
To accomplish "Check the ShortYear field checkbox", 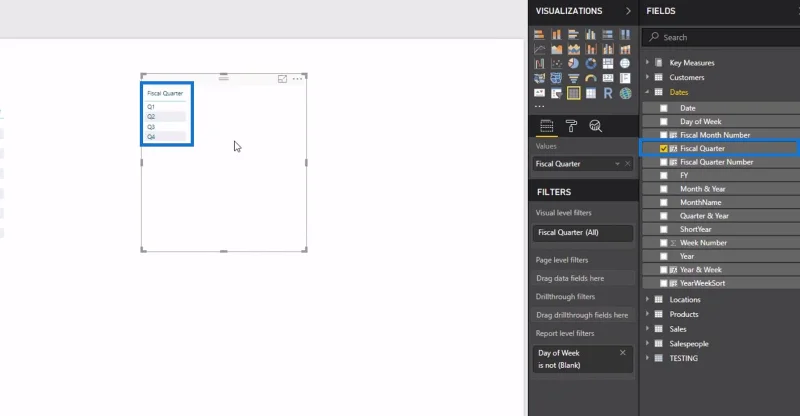I will (x=663, y=229).
